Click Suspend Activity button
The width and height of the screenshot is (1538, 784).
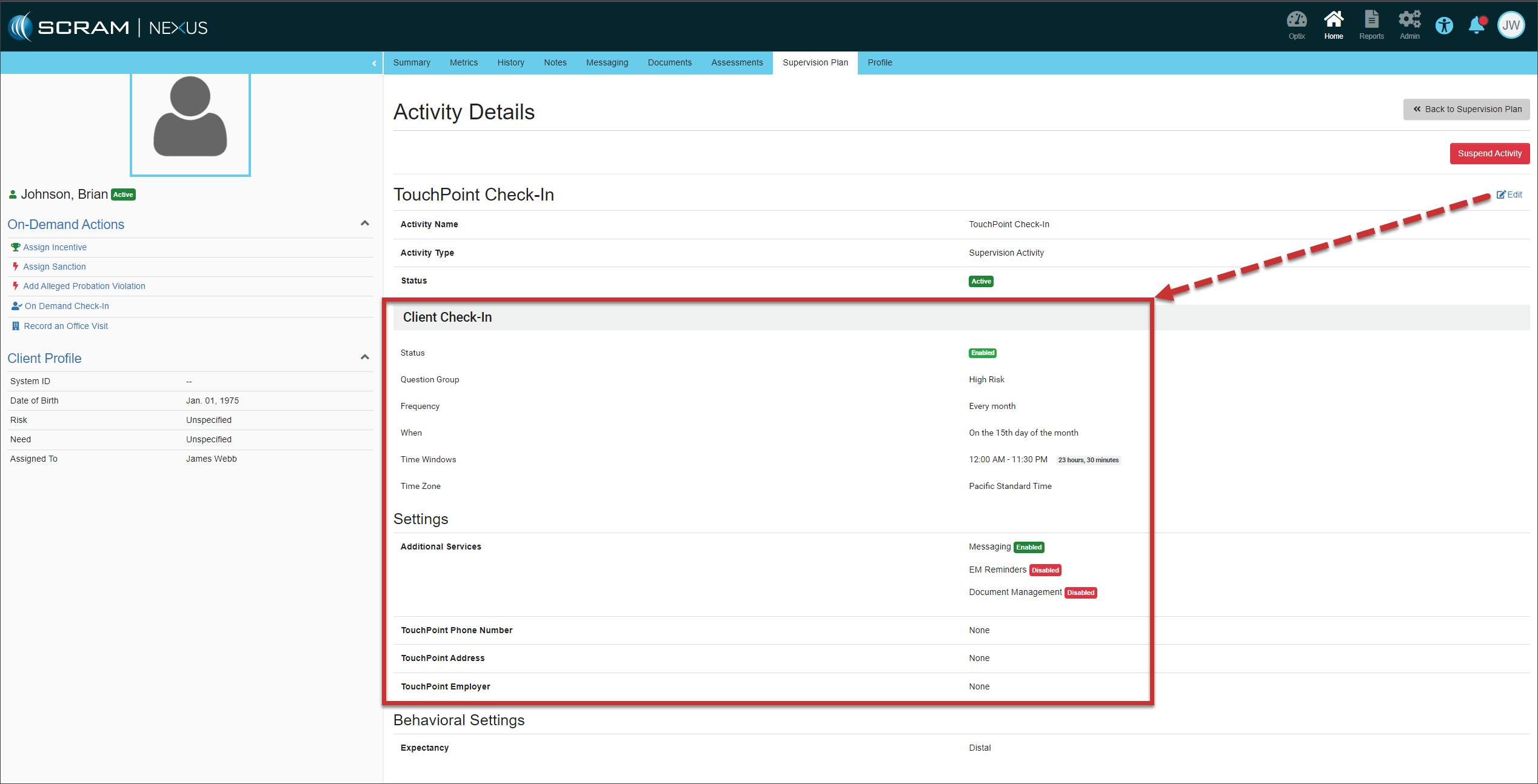point(1489,153)
